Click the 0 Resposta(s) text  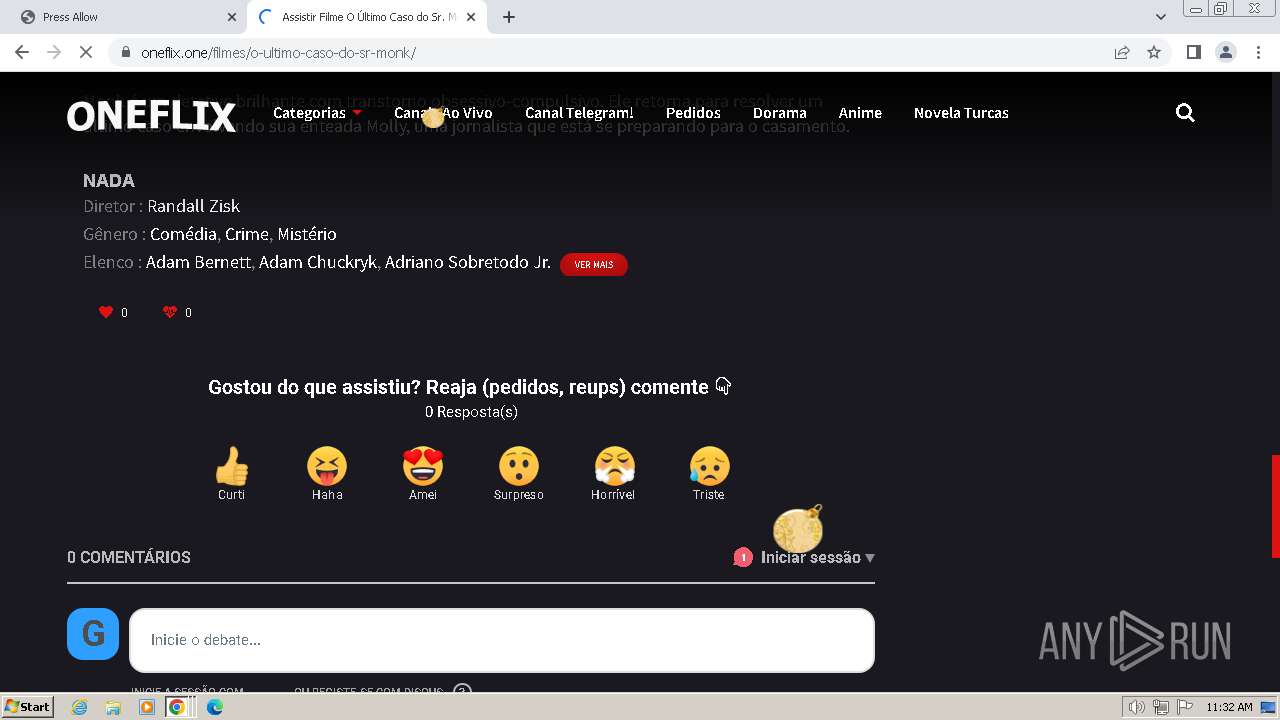(471, 412)
